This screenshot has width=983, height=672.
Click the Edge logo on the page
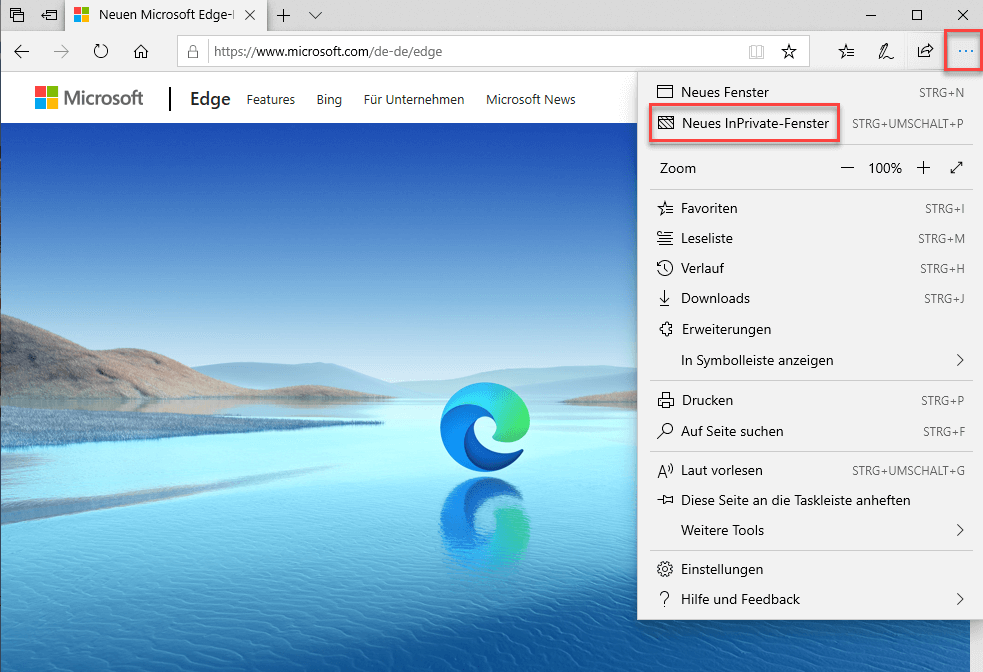point(485,426)
